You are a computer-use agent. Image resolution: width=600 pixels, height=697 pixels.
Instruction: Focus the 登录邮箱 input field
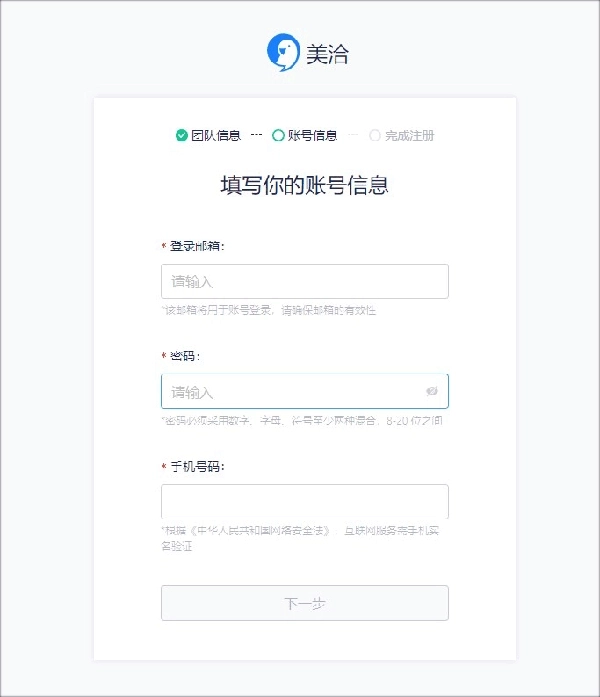pyautogui.click(x=305, y=281)
